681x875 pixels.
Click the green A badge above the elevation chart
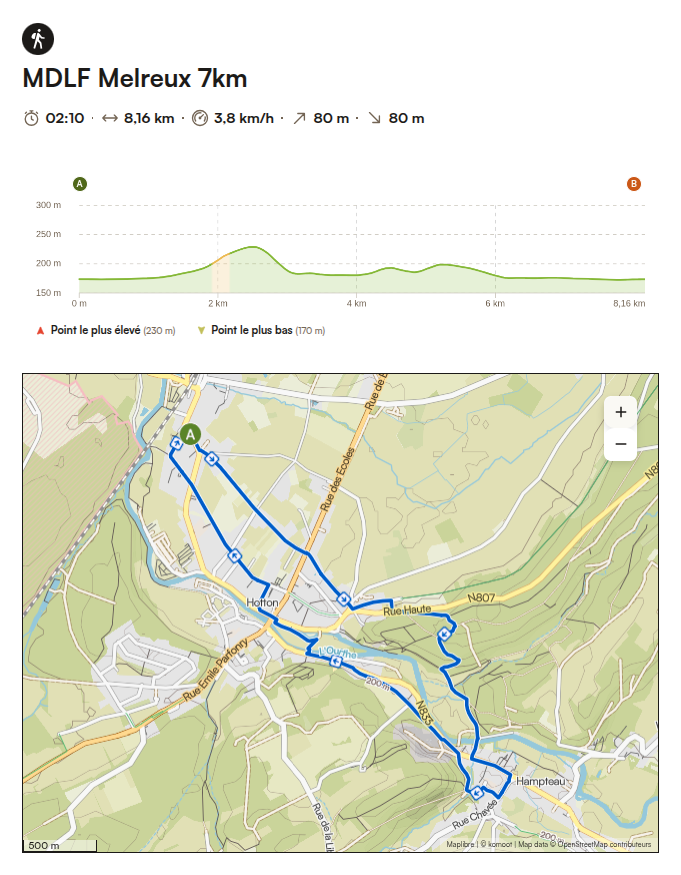[79, 183]
